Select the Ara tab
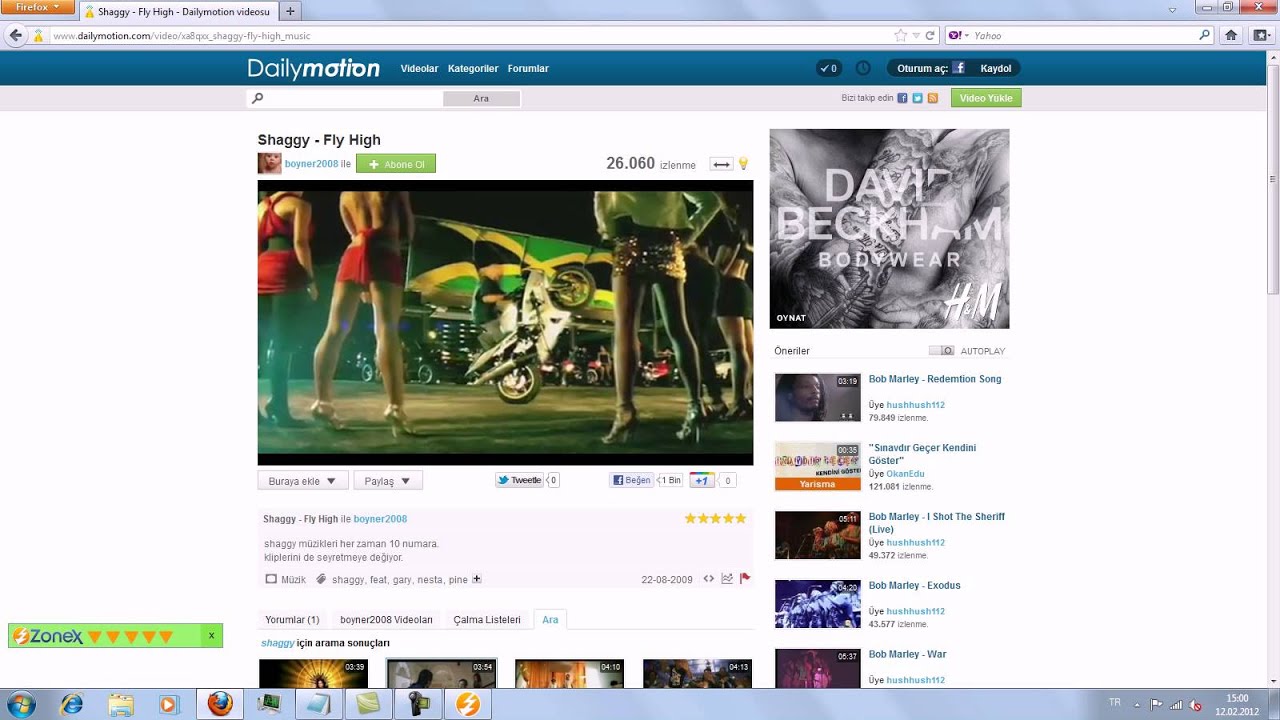 (550, 620)
